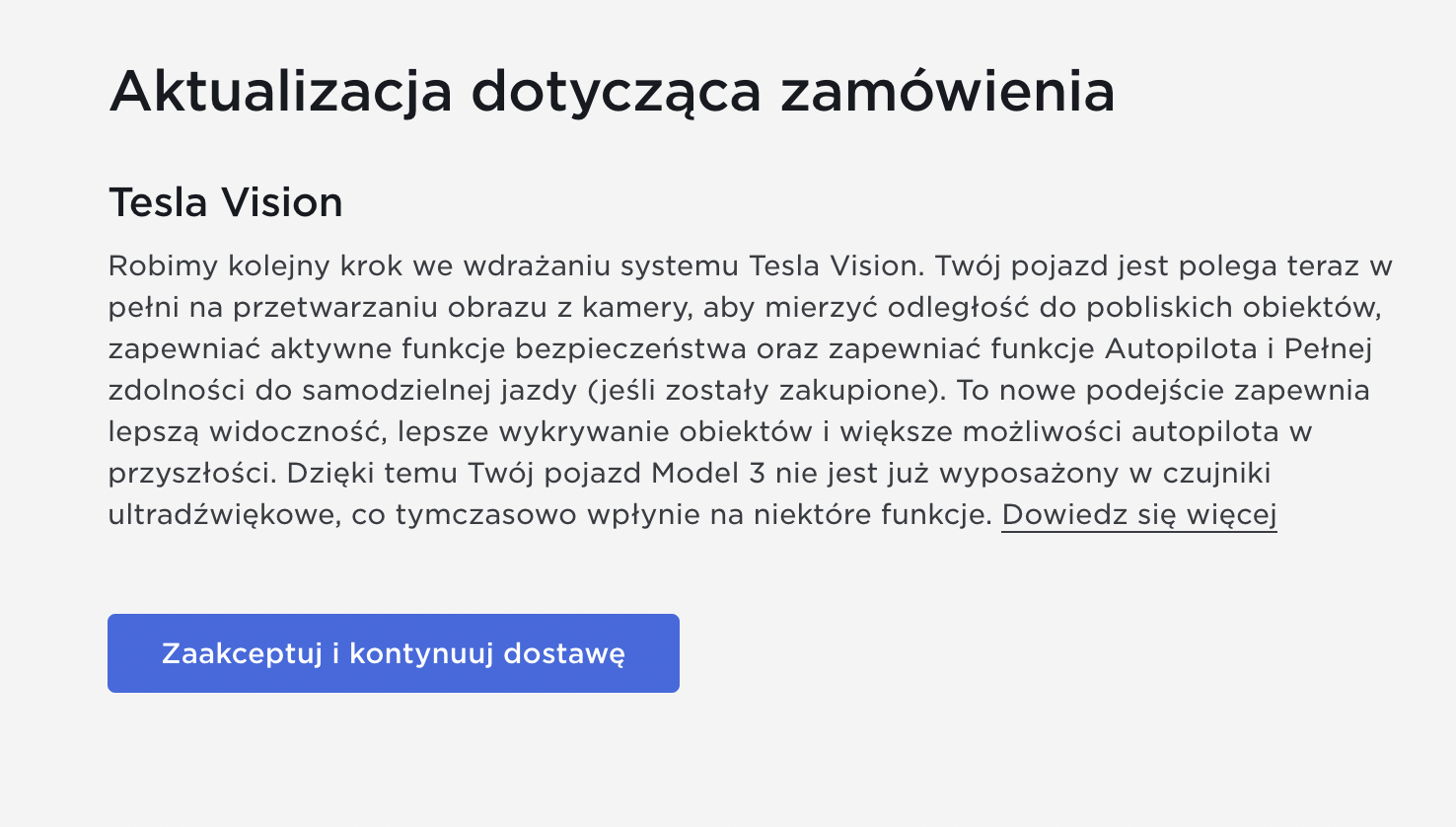Click the word 'zamówienia' in the main title

(947, 92)
